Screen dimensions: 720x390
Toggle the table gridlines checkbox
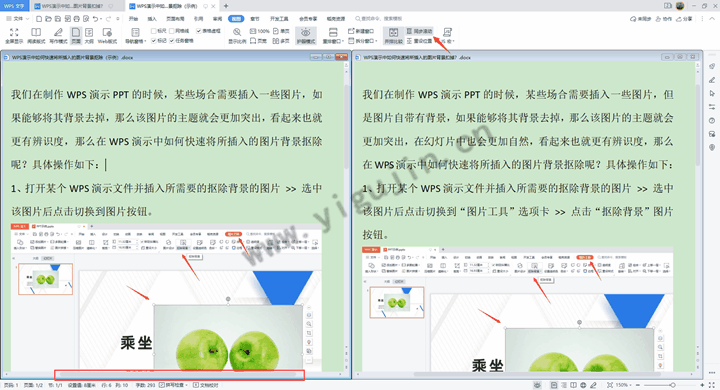coord(208,31)
